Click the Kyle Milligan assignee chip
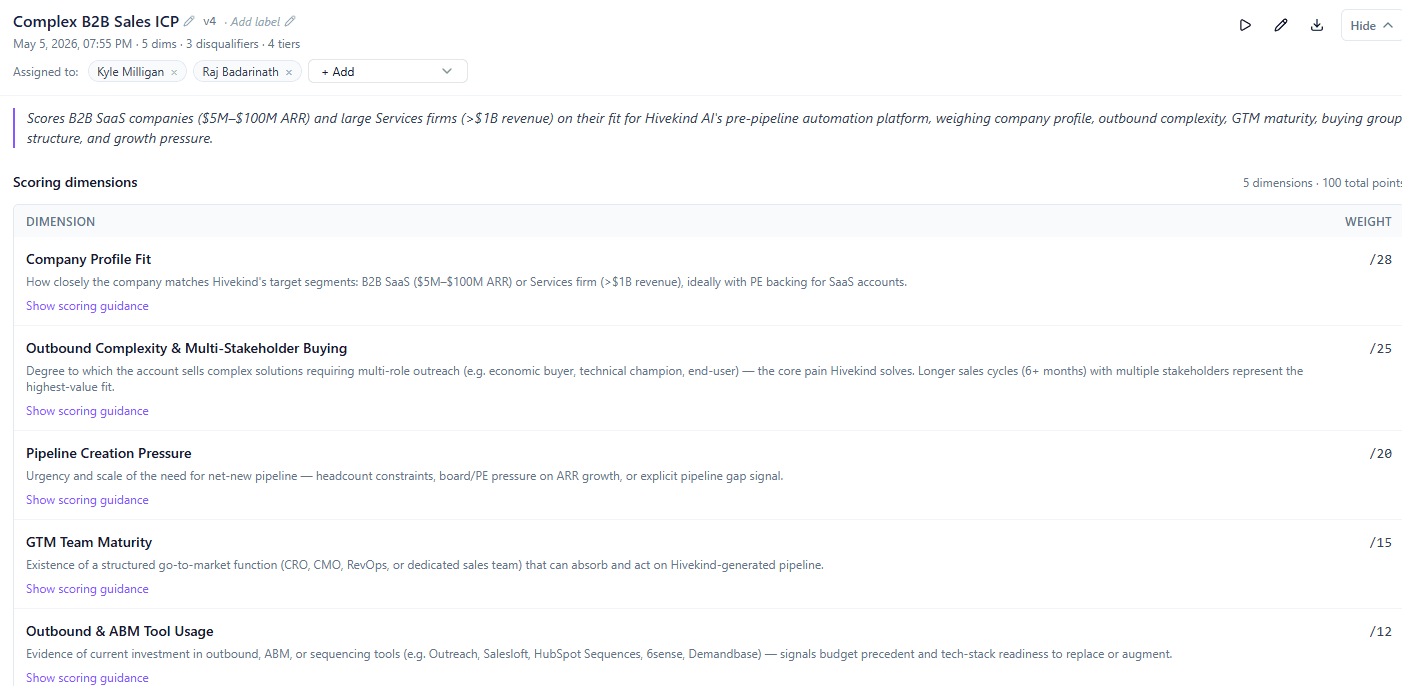Image resolution: width=1402 pixels, height=686 pixels. [x=137, y=72]
